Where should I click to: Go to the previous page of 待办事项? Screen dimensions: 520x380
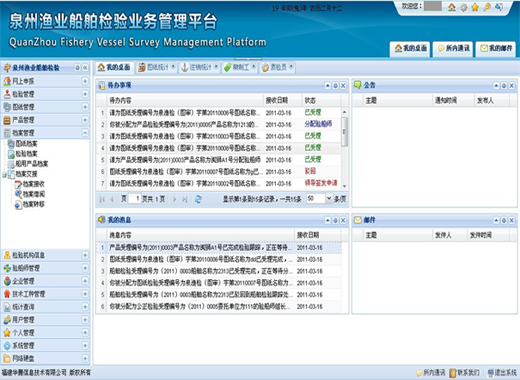[x=112, y=199]
